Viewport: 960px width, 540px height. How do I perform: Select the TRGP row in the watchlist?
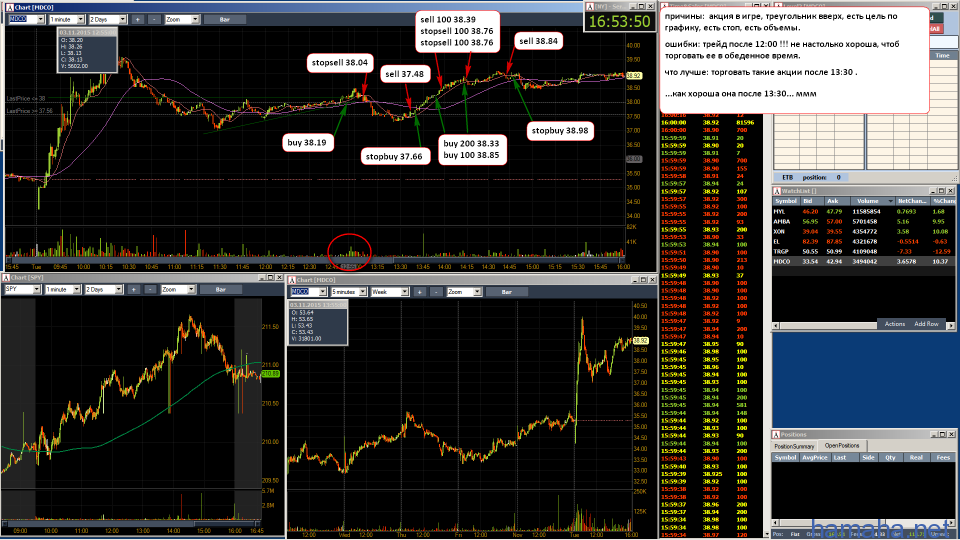863,251
